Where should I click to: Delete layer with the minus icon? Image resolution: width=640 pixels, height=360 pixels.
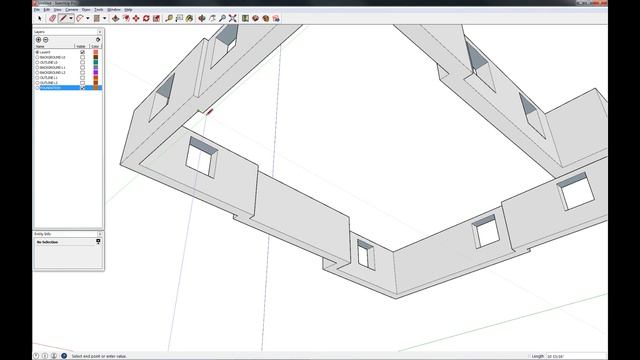[x=46, y=40]
